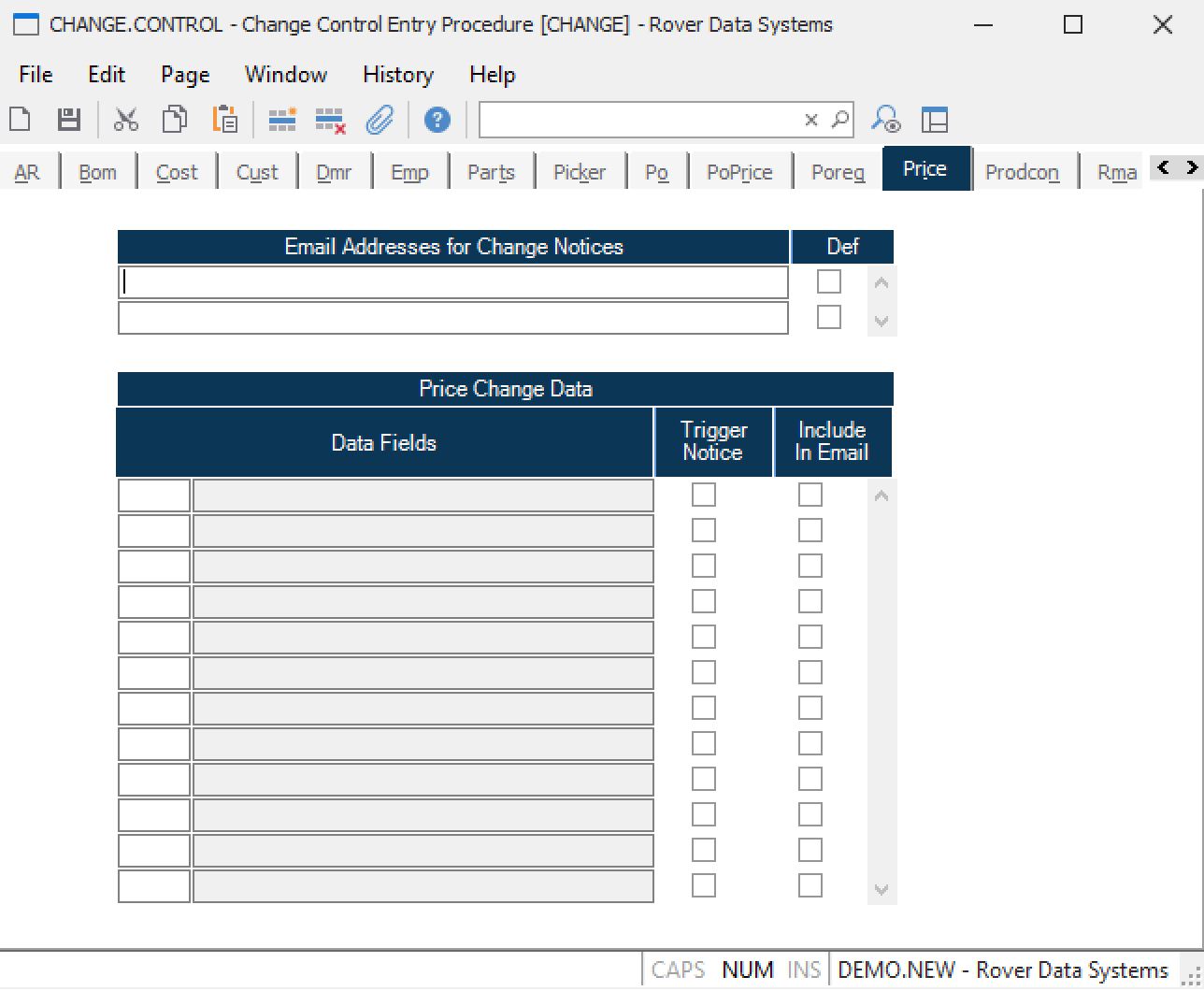Click the New record icon
This screenshot has height=991, width=1204.
coord(21,120)
